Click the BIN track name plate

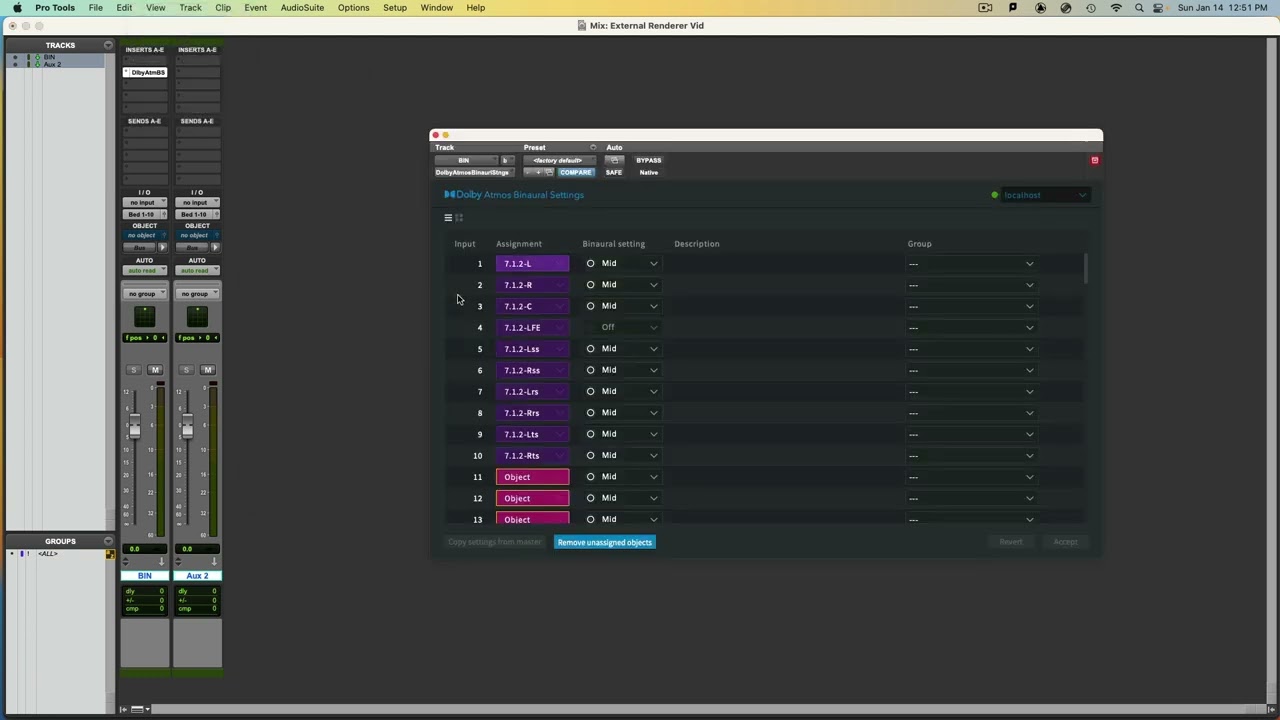[x=145, y=576]
